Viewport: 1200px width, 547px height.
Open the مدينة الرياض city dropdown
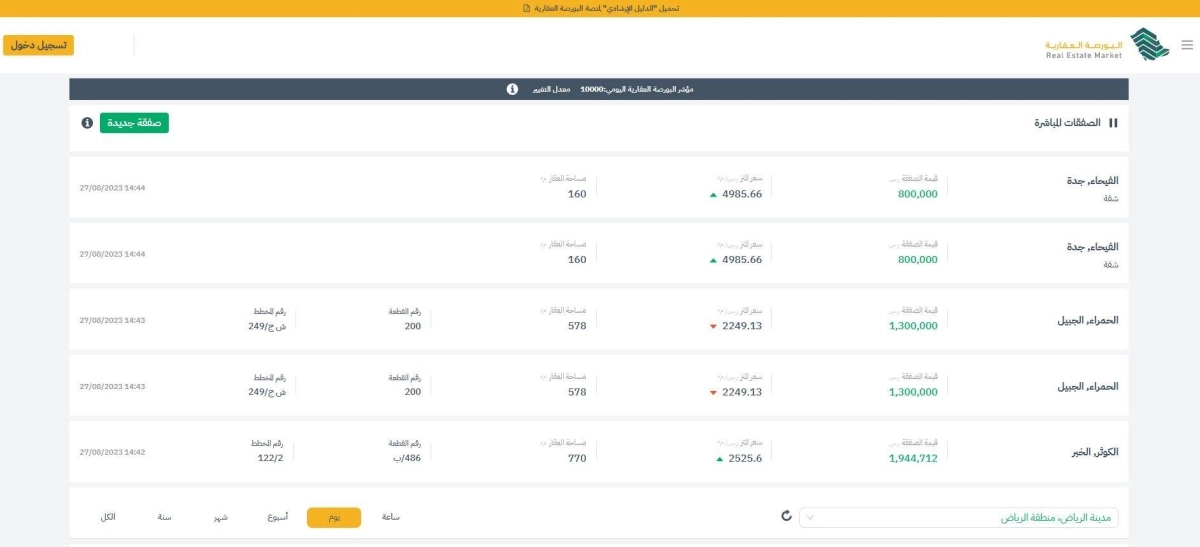coord(958,518)
